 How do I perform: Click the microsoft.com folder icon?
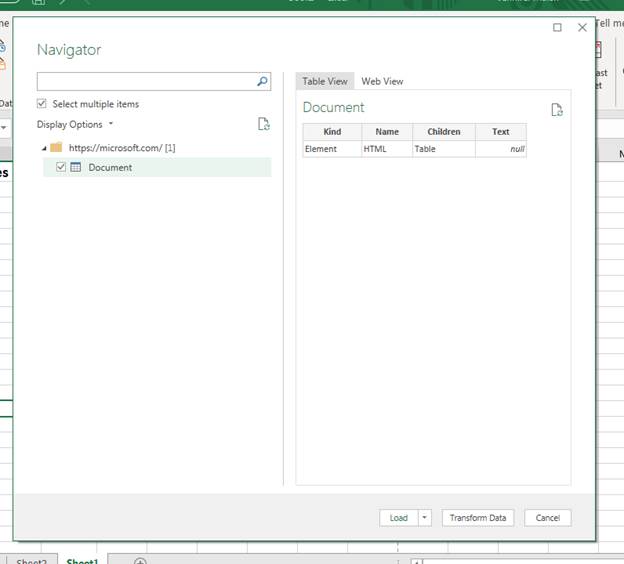pos(56,147)
